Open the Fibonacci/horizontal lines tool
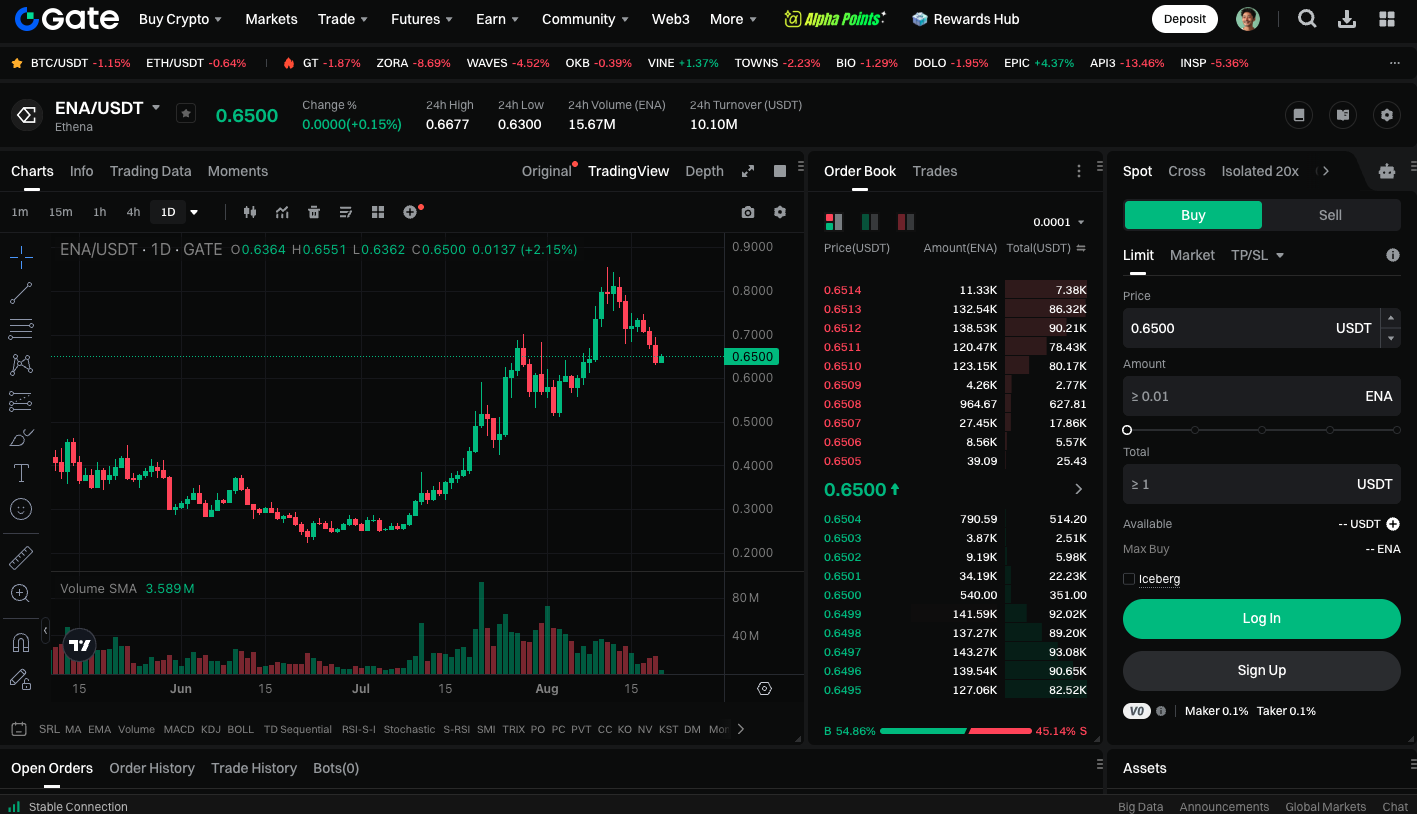 point(21,329)
